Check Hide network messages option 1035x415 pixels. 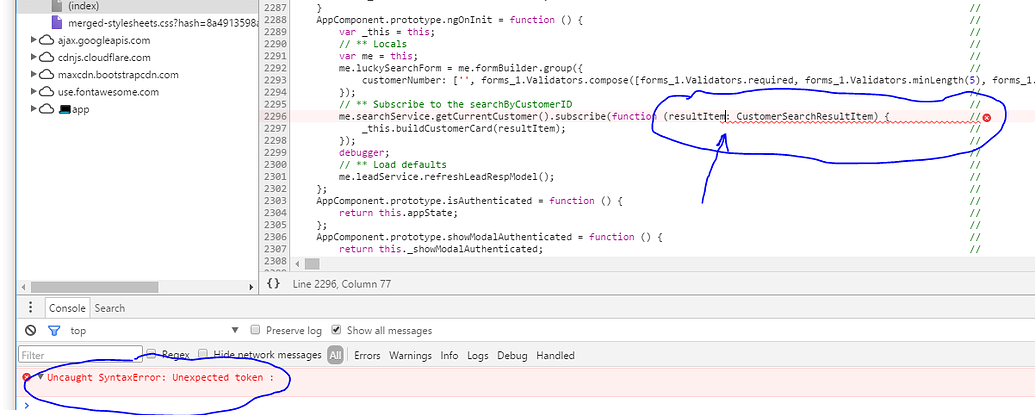click(204, 355)
